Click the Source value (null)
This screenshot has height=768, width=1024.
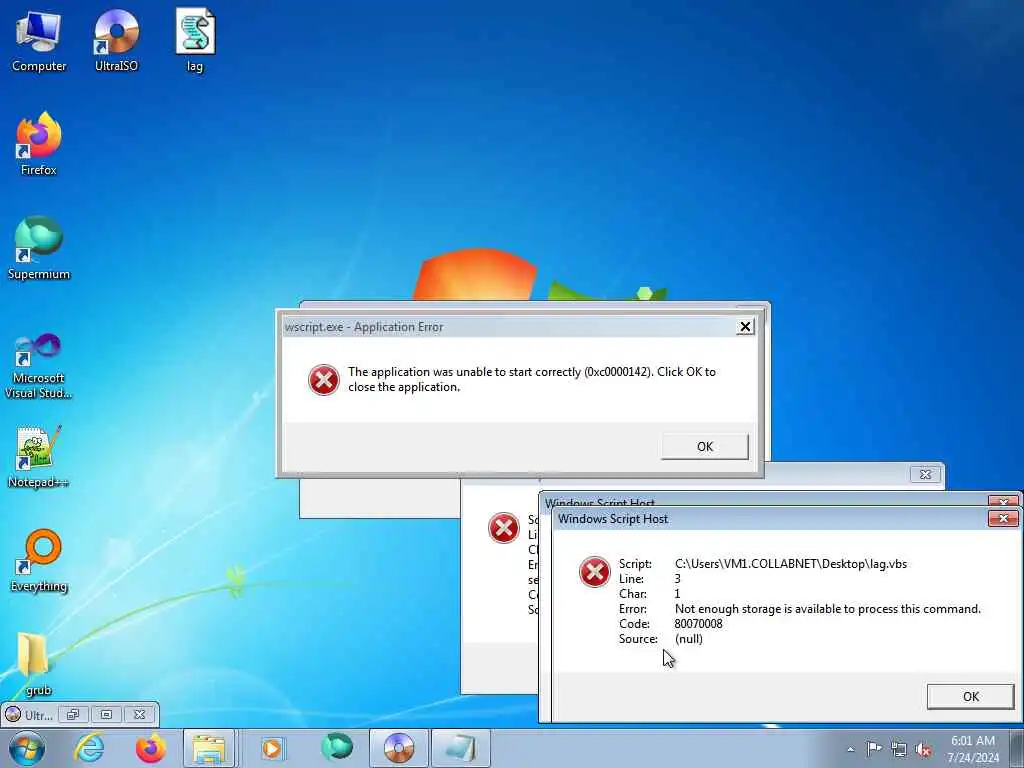click(688, 639)
